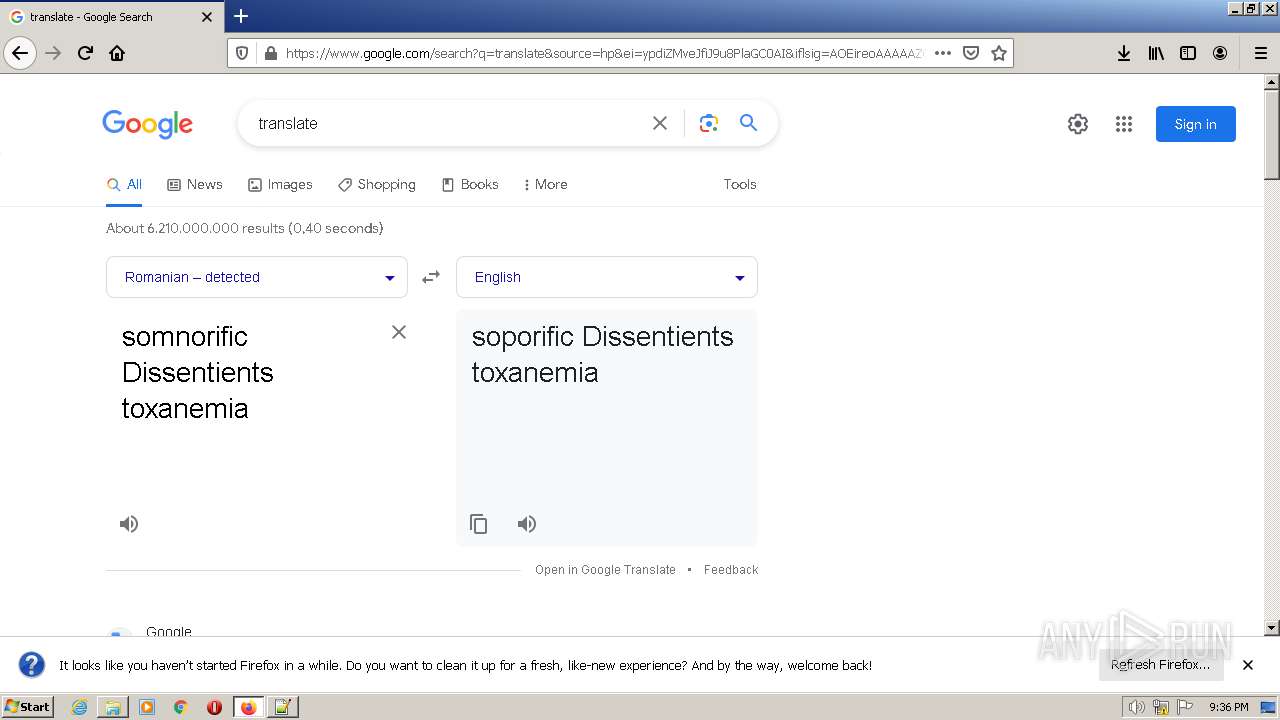Select the All results tab

tap(125, 184)
